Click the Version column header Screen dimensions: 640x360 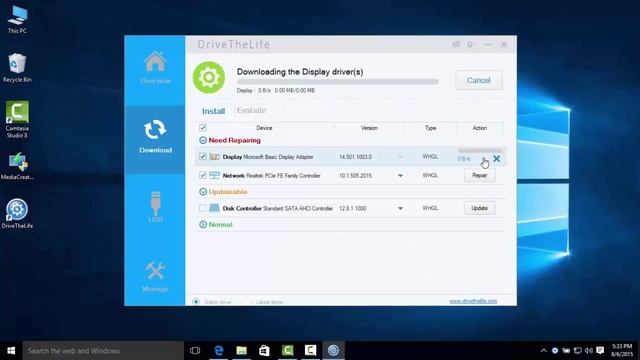369,128
